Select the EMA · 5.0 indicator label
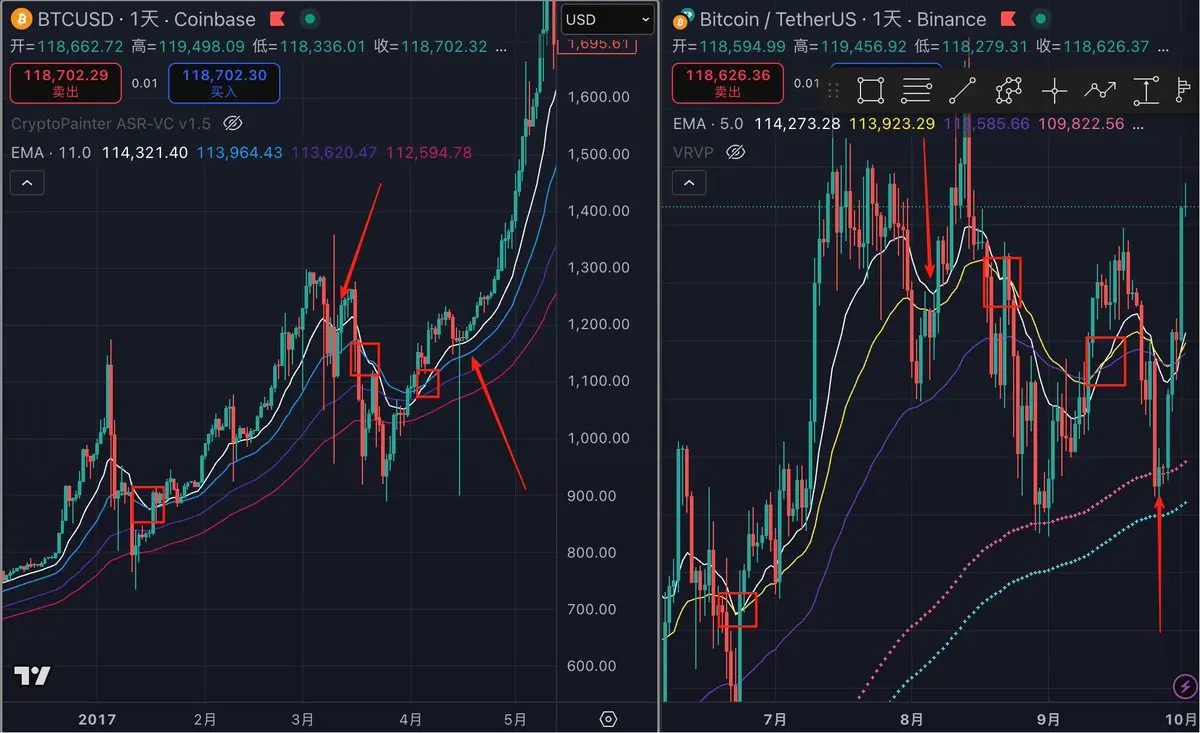 (709, 124)
